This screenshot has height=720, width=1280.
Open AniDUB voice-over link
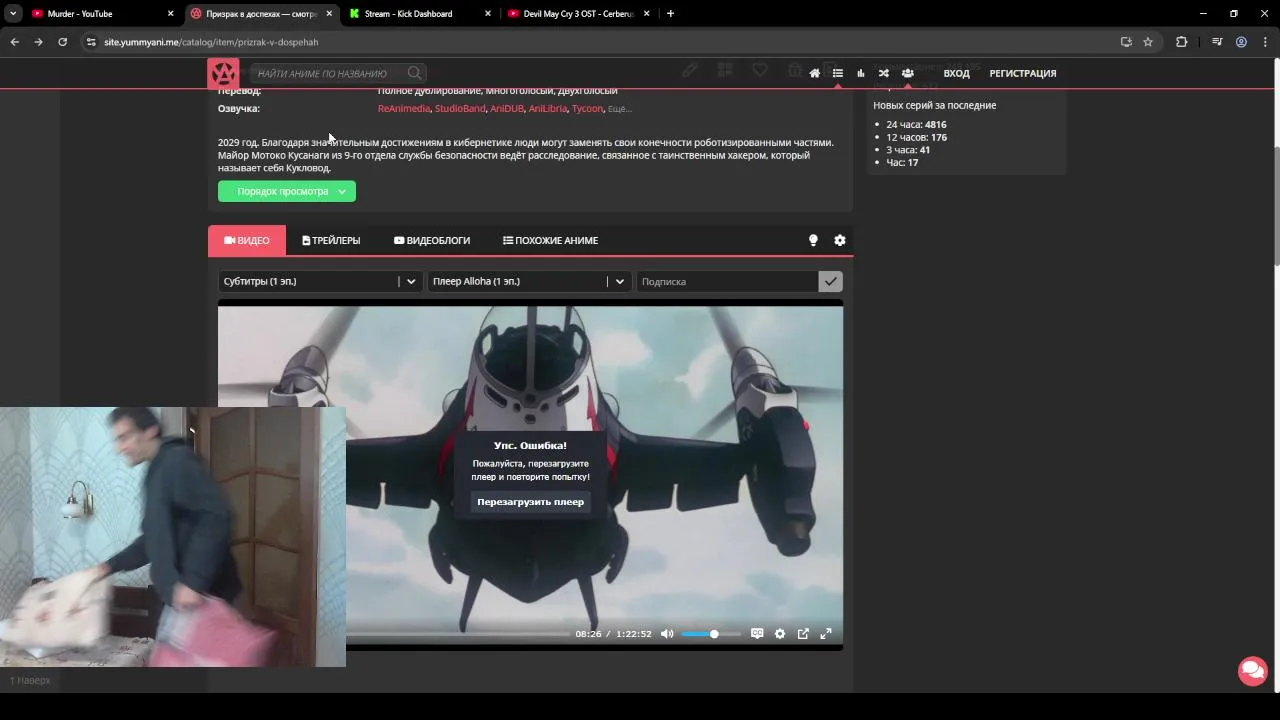click(x=507, y=108)
